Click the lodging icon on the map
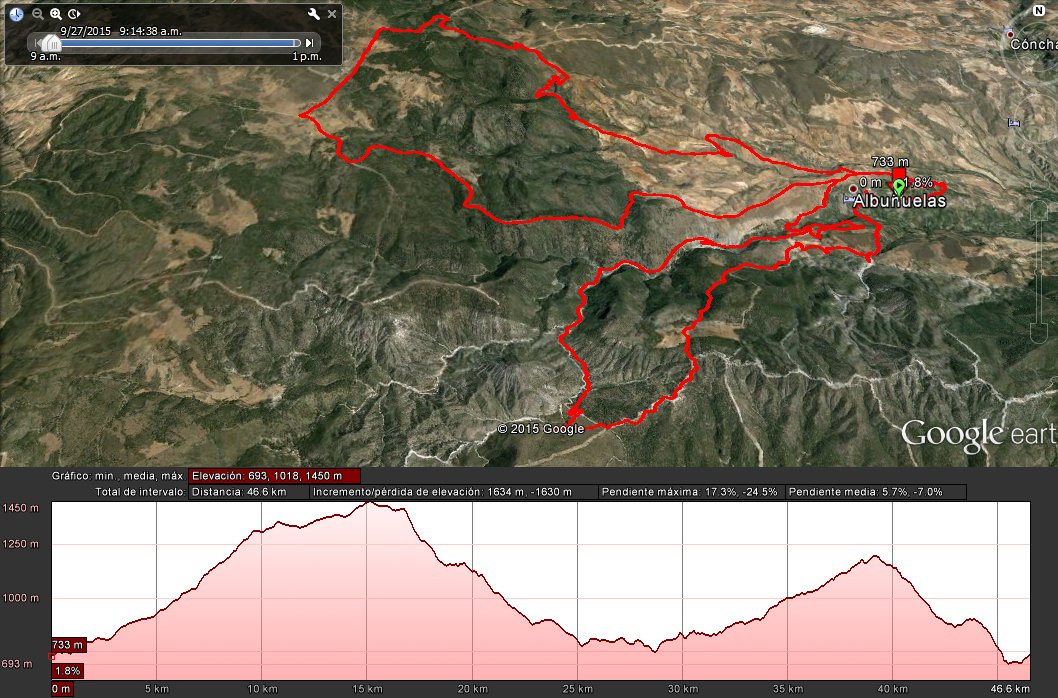 [1013, 123]
